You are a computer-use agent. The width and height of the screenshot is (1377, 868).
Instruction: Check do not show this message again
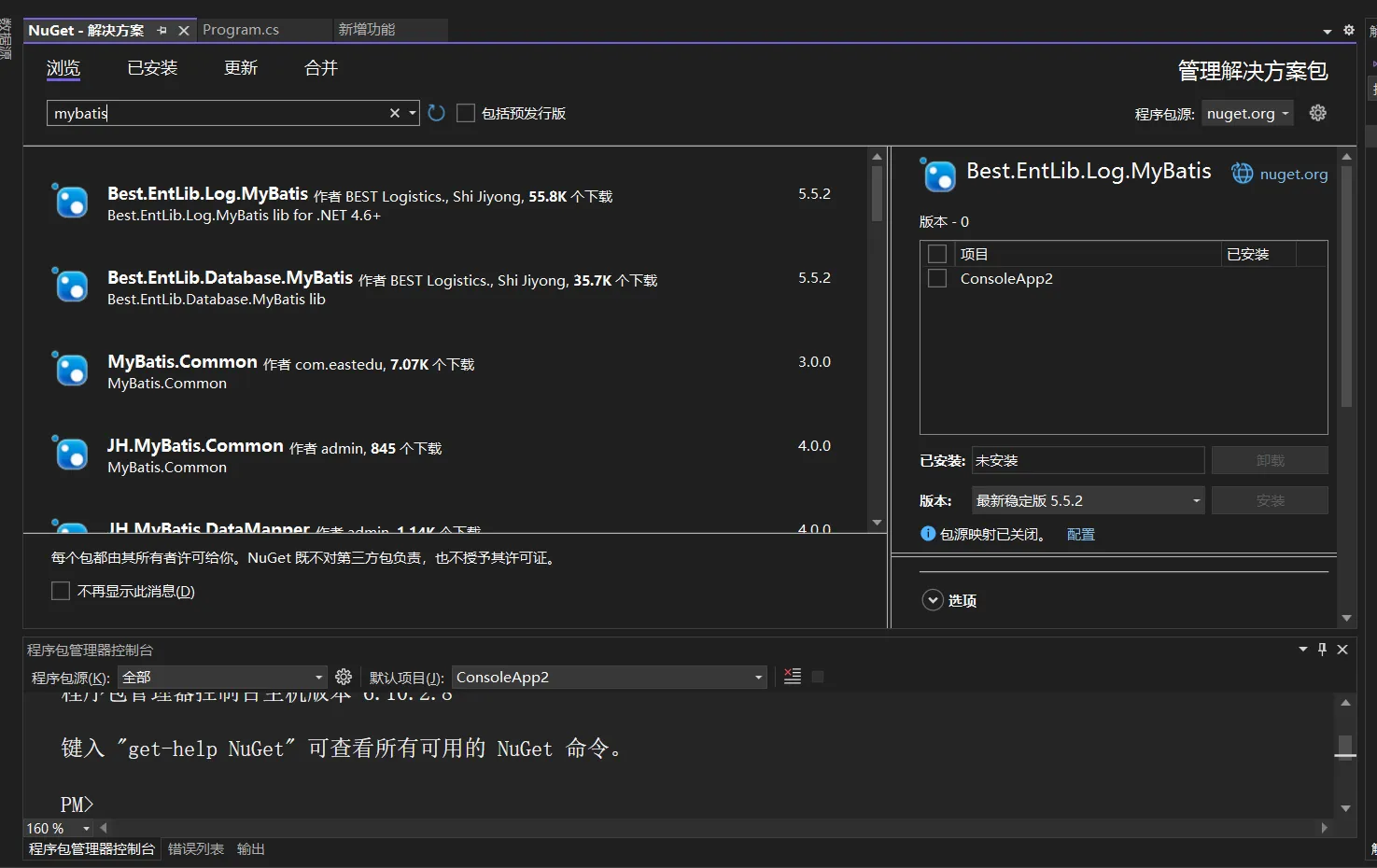[61, 591]
